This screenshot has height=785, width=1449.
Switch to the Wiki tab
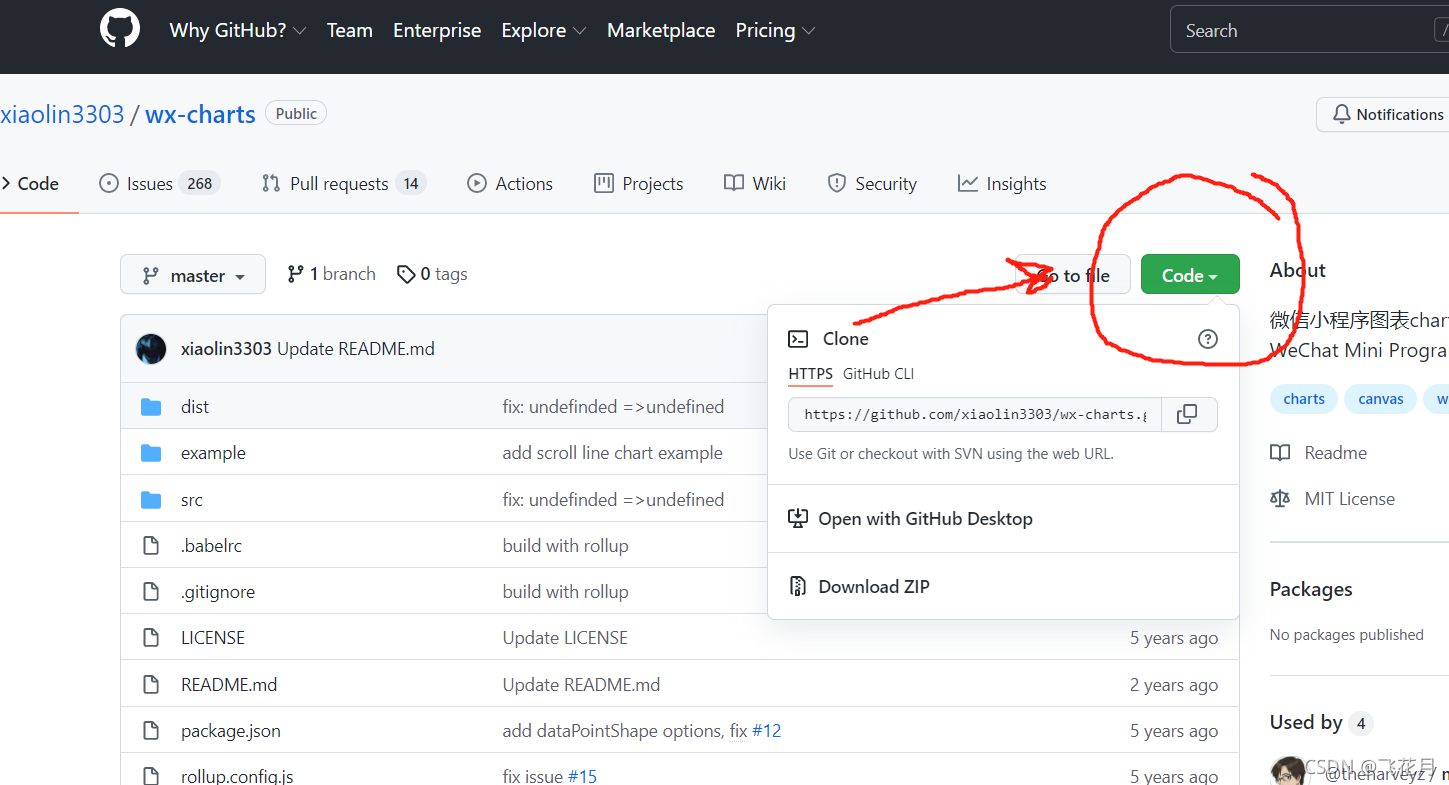(x=755, y=184)
